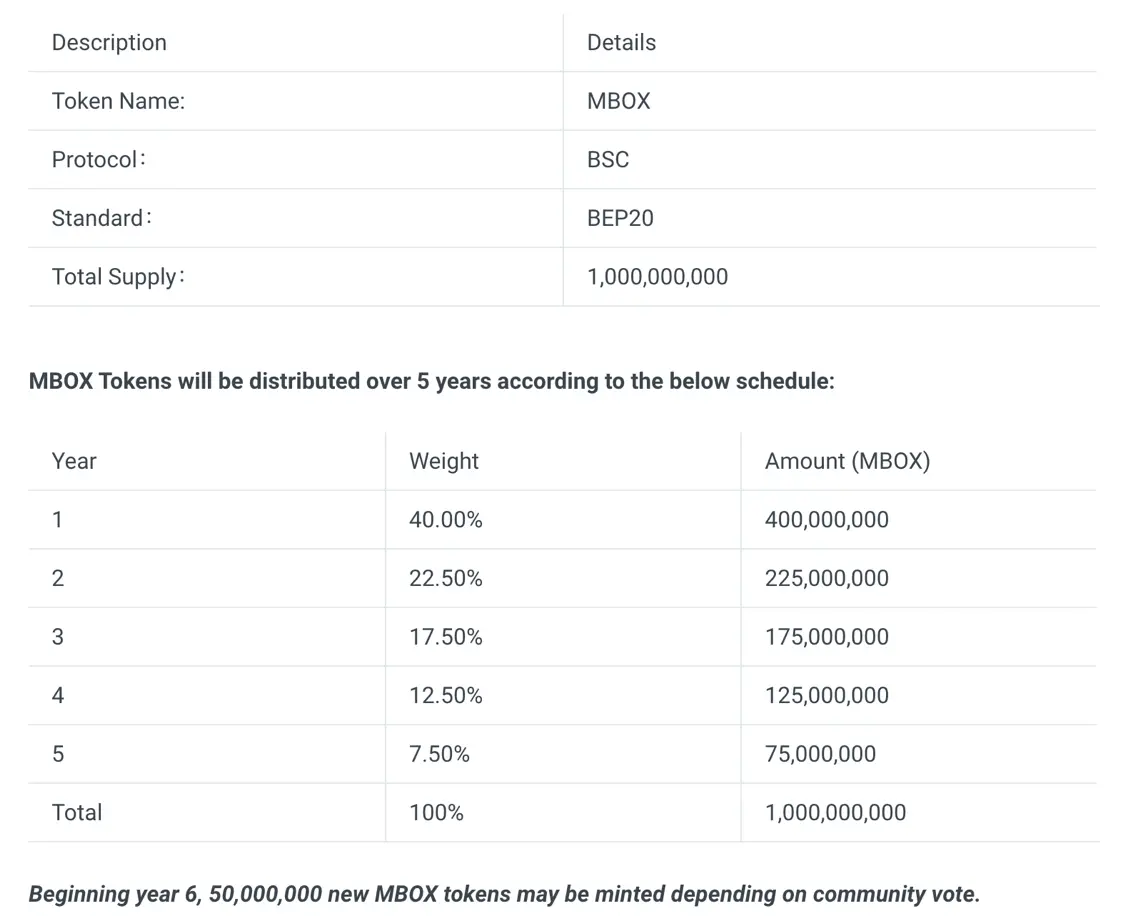Click the Total Supply 1,000,000,000 value
The height and width of the screenshot is (919, 1121).
pos(657,277)
